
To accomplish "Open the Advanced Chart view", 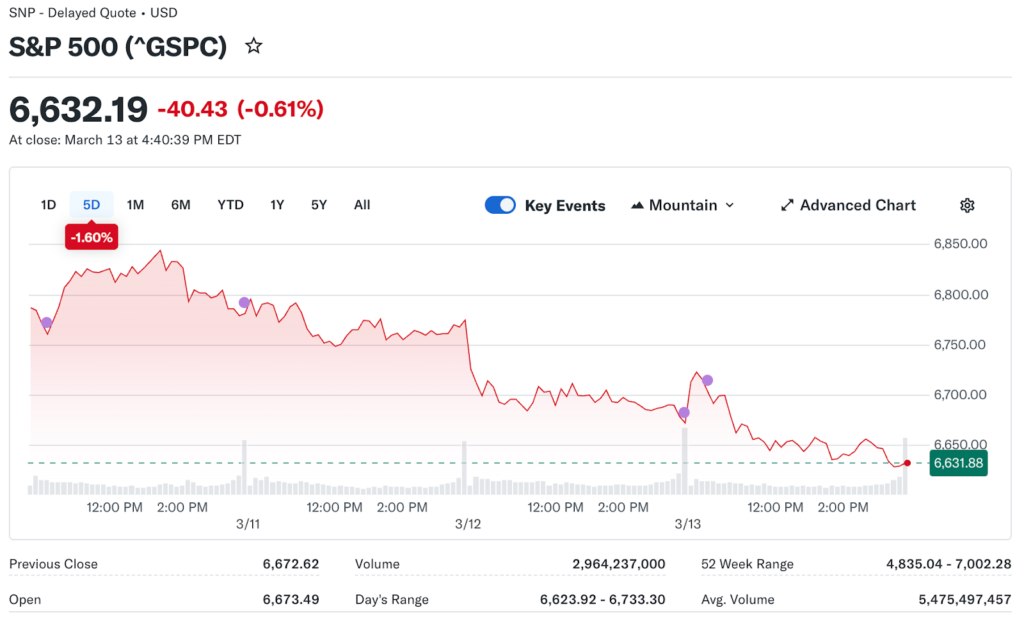I will [x=848, y=205].
